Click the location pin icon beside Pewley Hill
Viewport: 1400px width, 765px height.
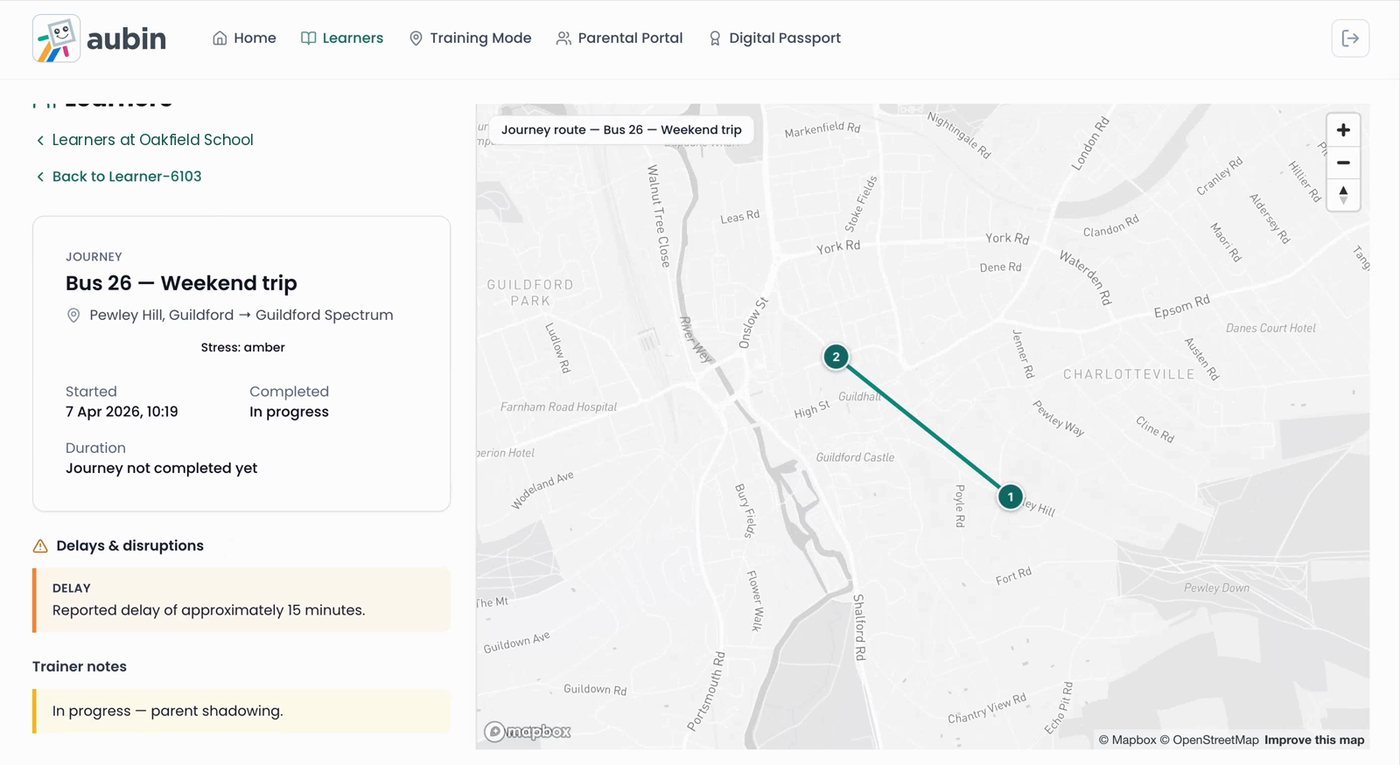click(73, 315)
